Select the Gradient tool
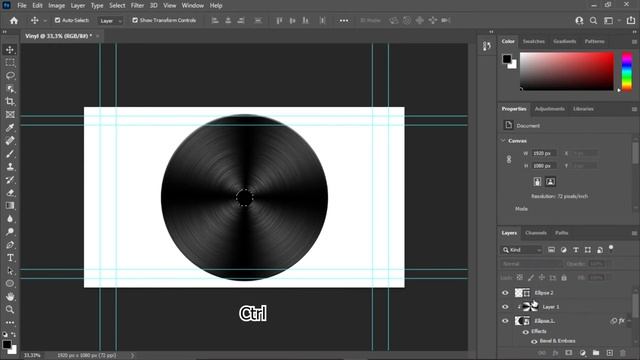Image resolution: width=640 pixels, height=360 pixels. click(x=10, y=206)
